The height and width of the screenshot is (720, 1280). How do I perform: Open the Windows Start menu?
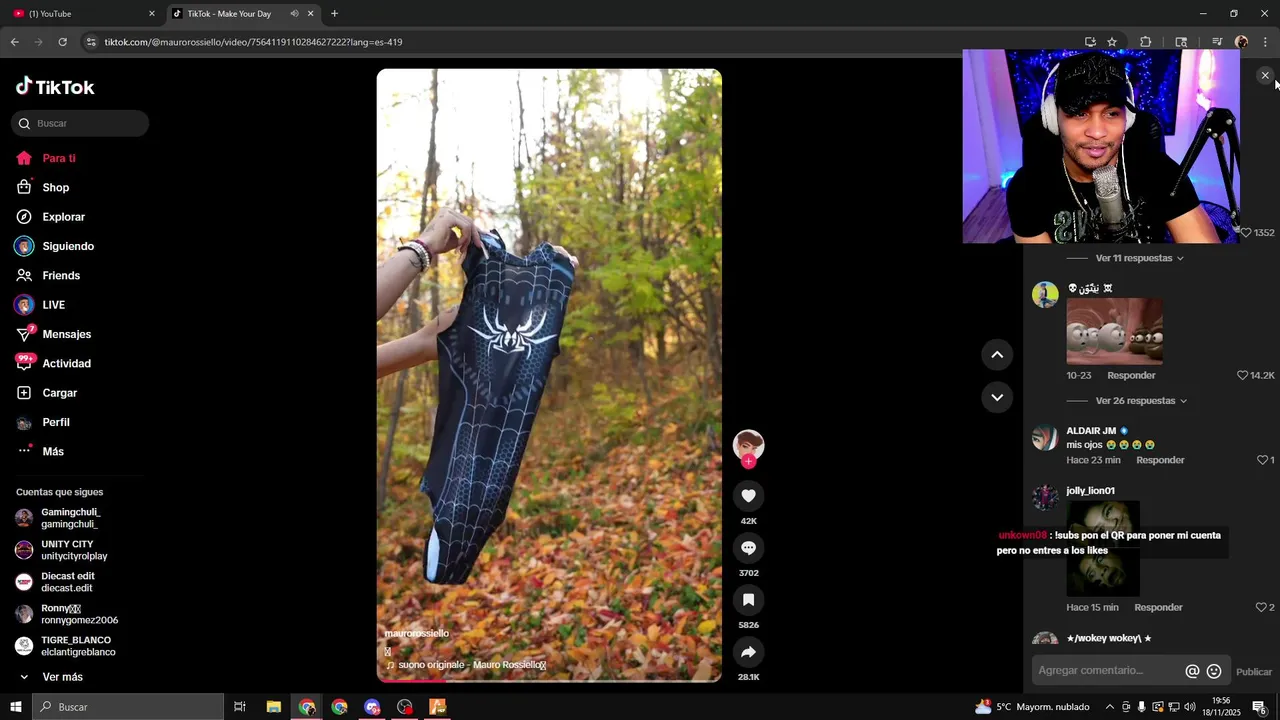16,707
